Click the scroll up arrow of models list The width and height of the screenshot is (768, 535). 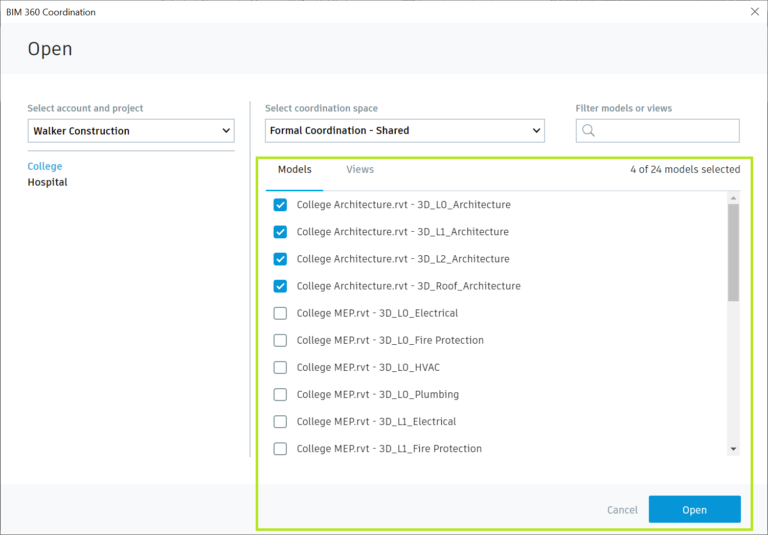733,198
